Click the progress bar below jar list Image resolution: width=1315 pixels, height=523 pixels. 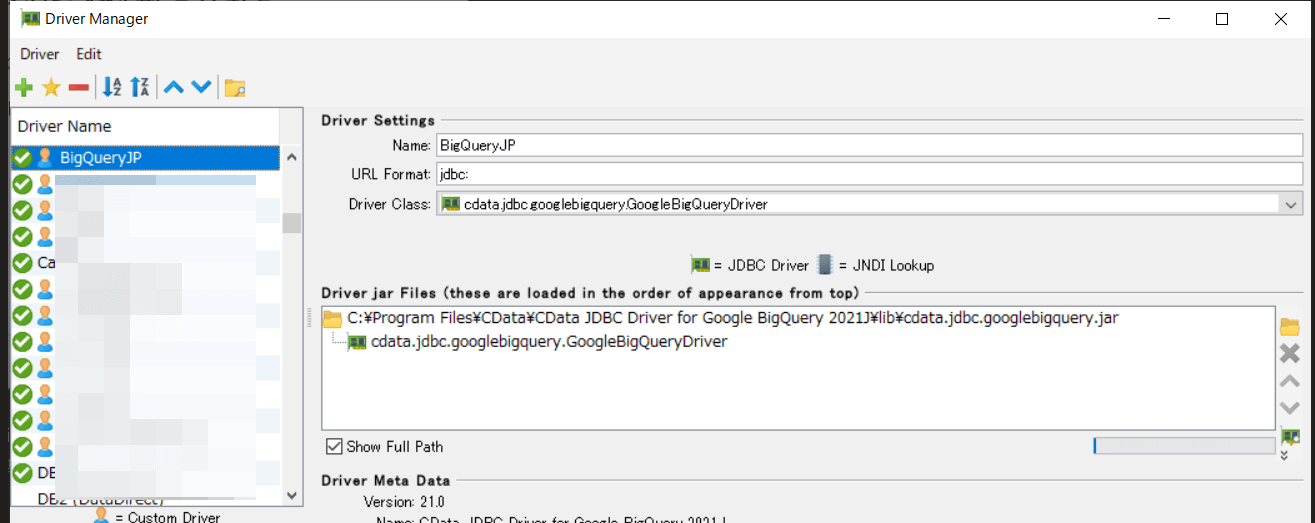click(1184, 446)
